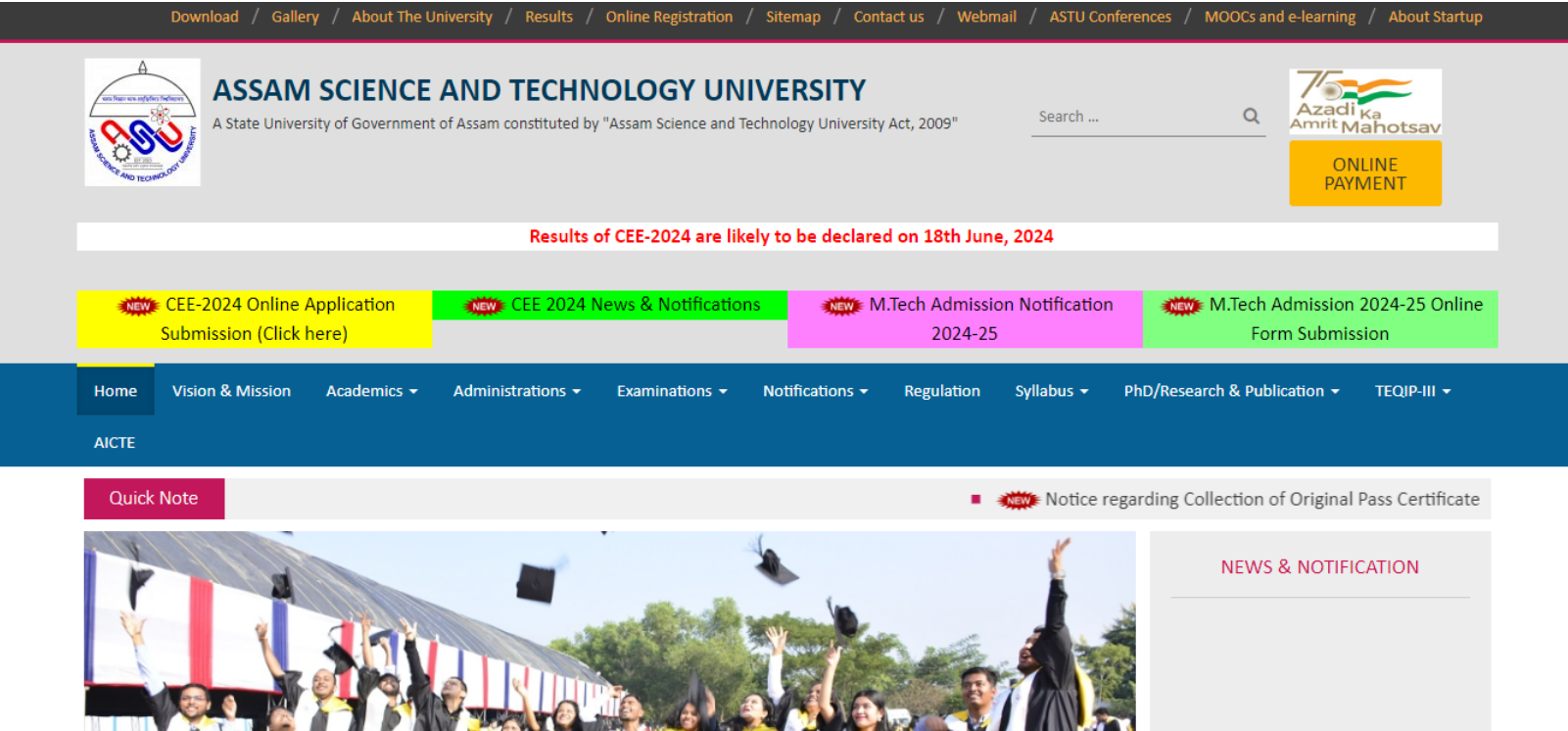Image resolution: width=1568 pixels, height=731 pixels.
Task: Open About The University link
Action: 422,17
